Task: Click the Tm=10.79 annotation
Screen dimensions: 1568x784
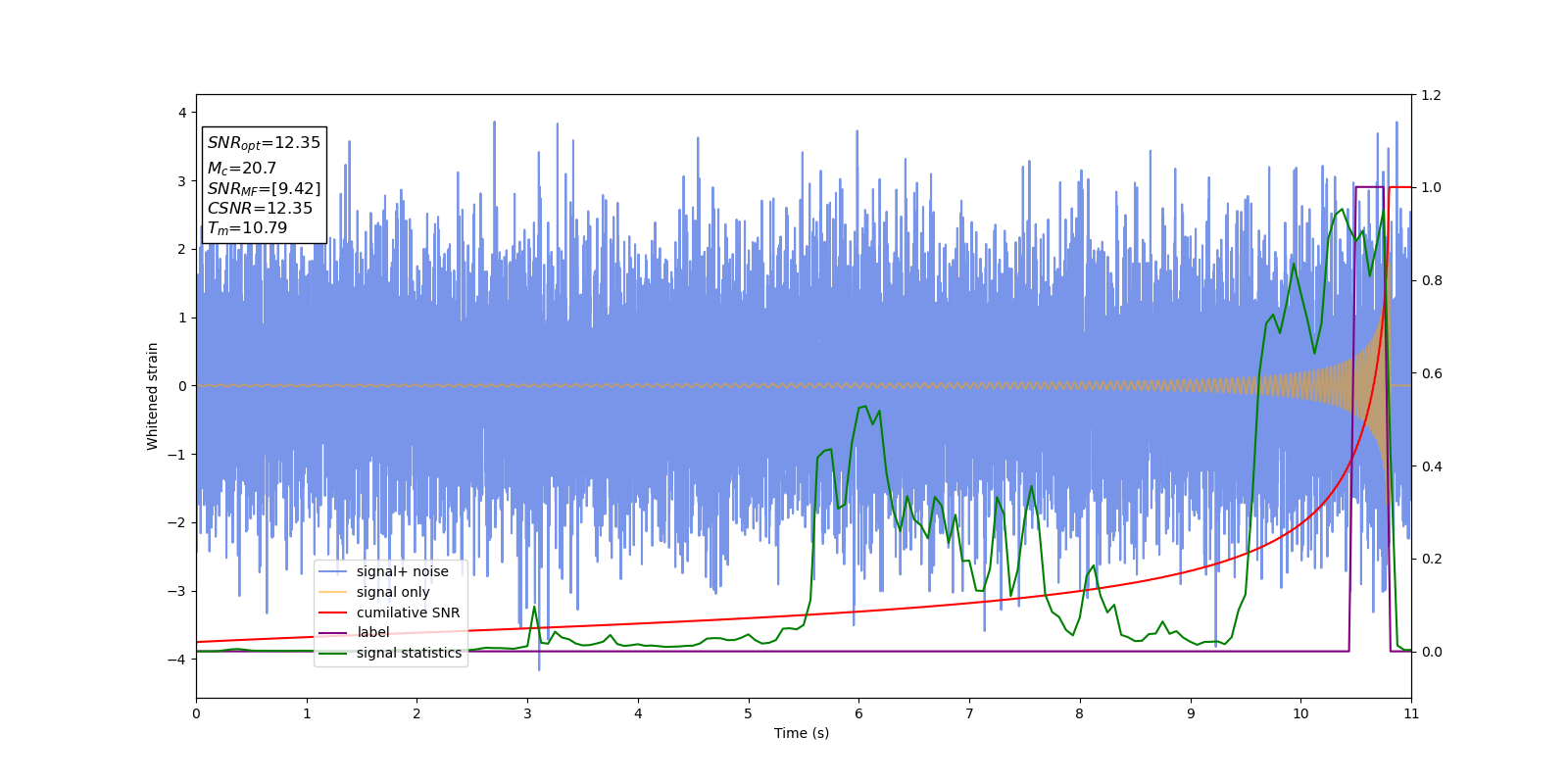Action: coord(247,228)
